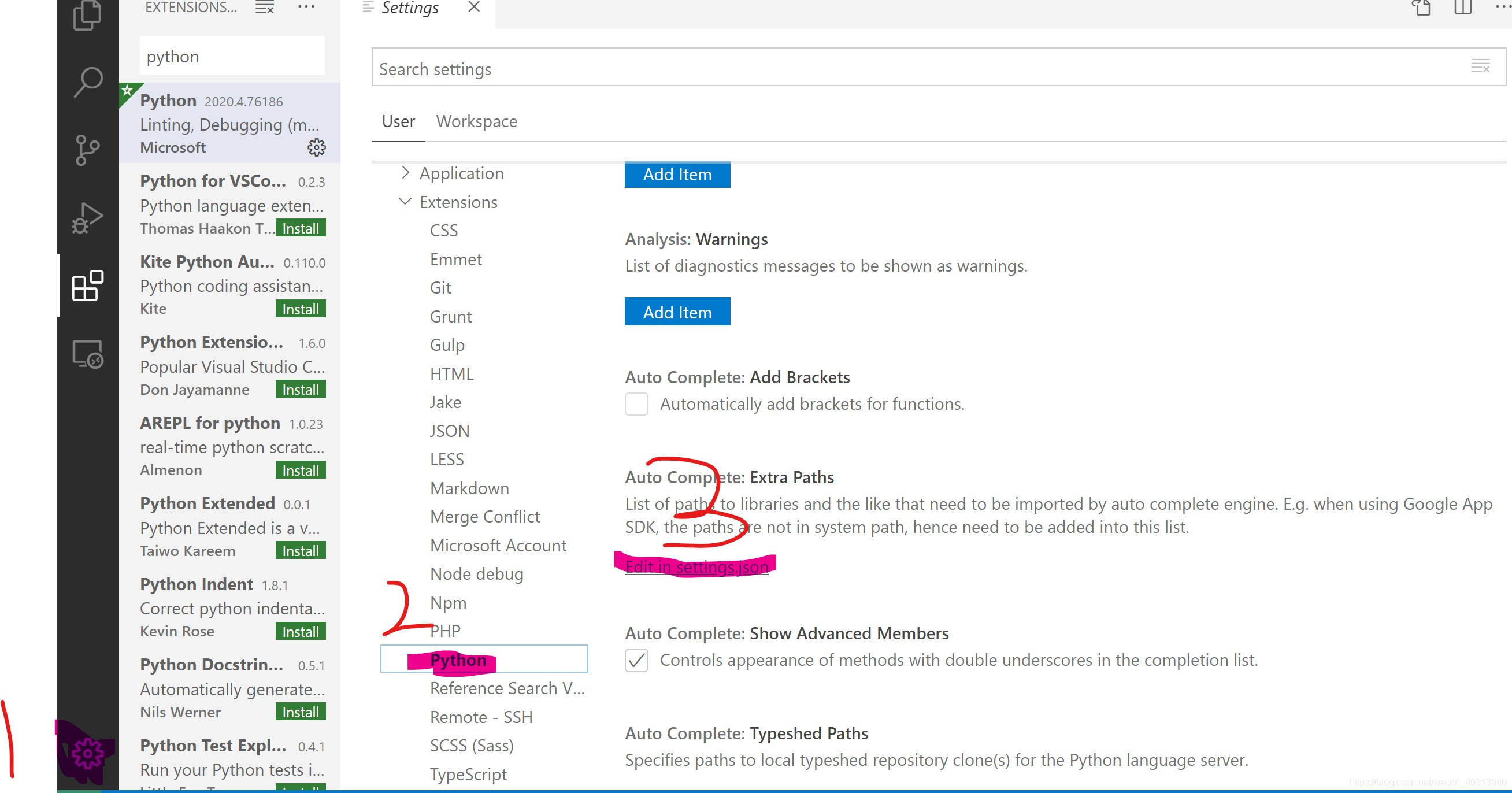1512x793 pixels.
Task: Open Emmet extension settings
Action: [x=455, y=259]
